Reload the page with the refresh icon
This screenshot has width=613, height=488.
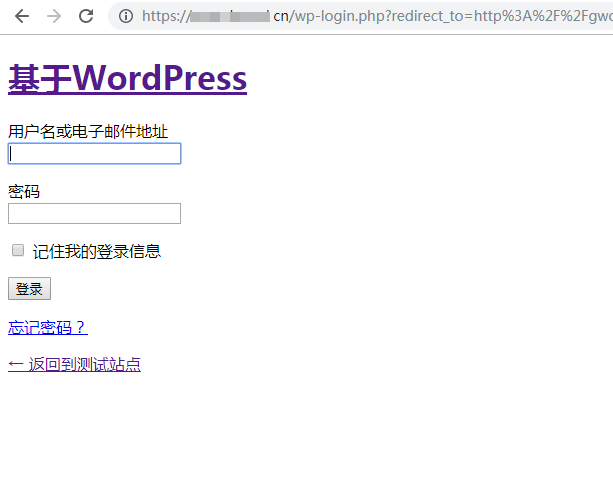click(x=86, y=16)
